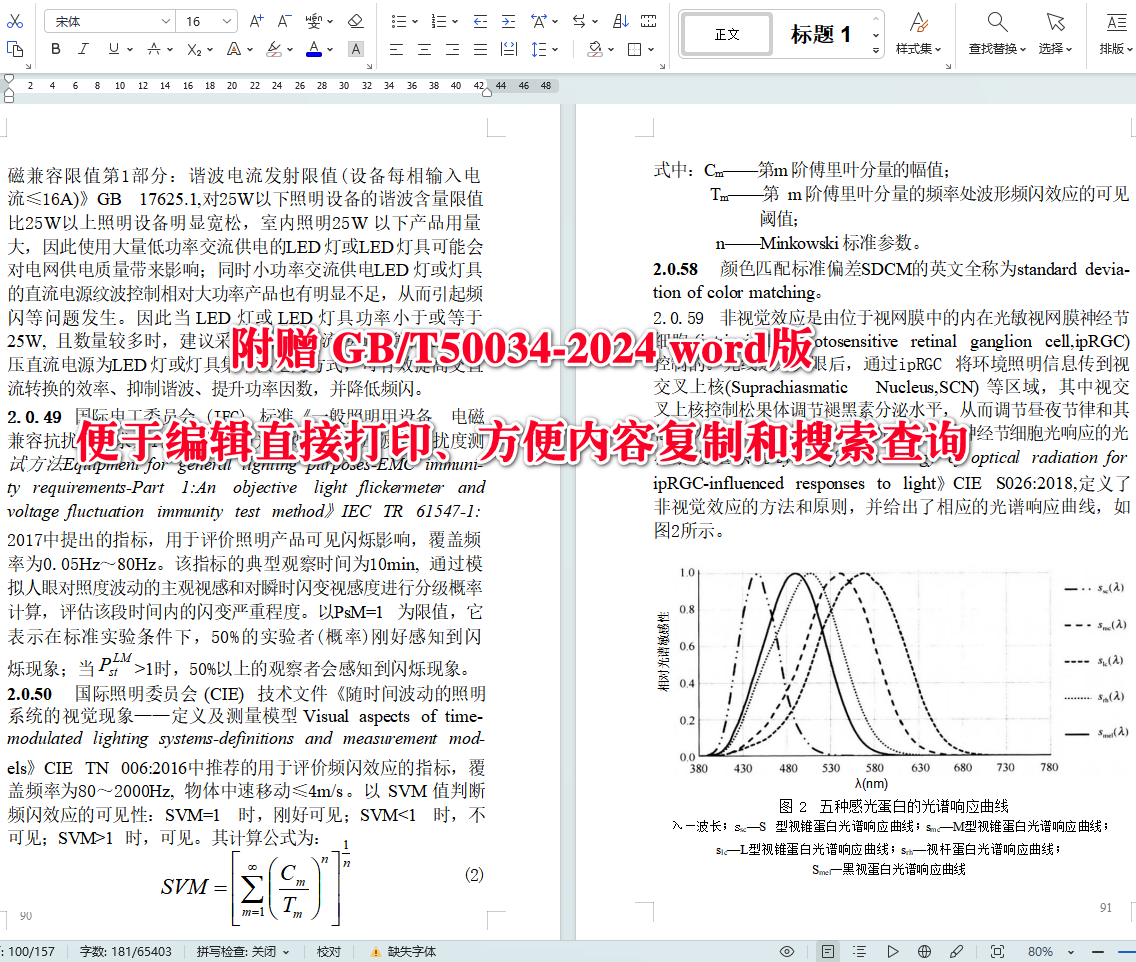This screenshot has height=962, width=1136.
Task: Increase paragraph indent
Action: (509, 21)
